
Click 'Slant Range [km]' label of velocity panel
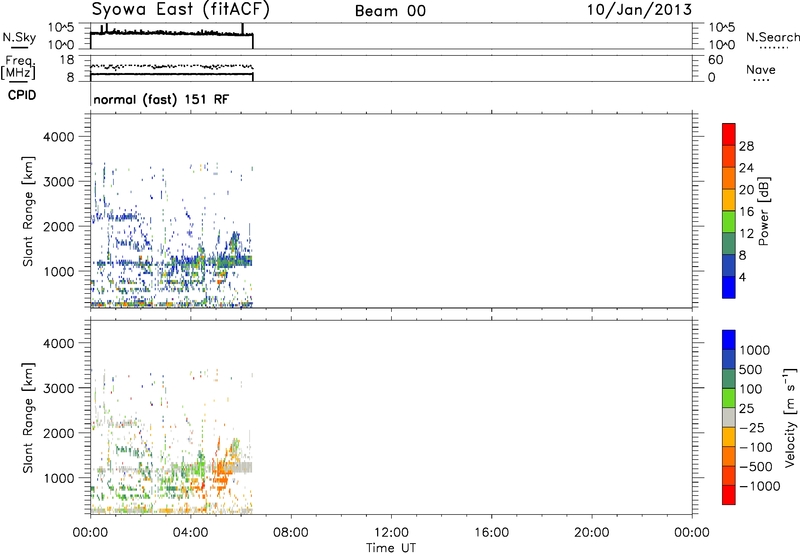pyautogui.click(x=29, y=418)
